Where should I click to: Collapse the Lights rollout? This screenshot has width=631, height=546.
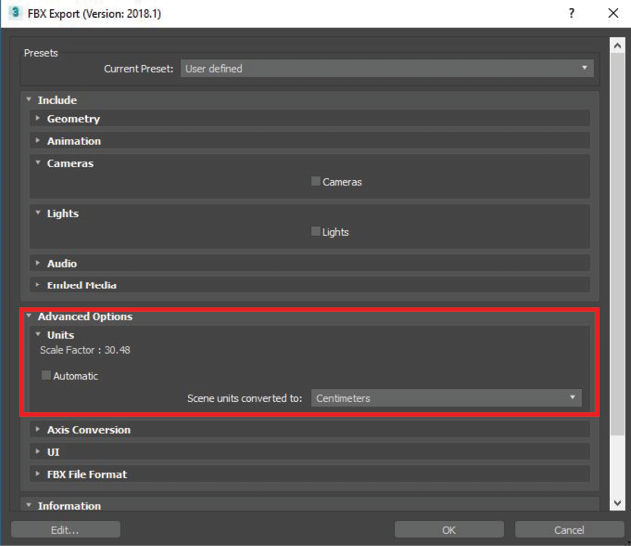tap(38, 212)
